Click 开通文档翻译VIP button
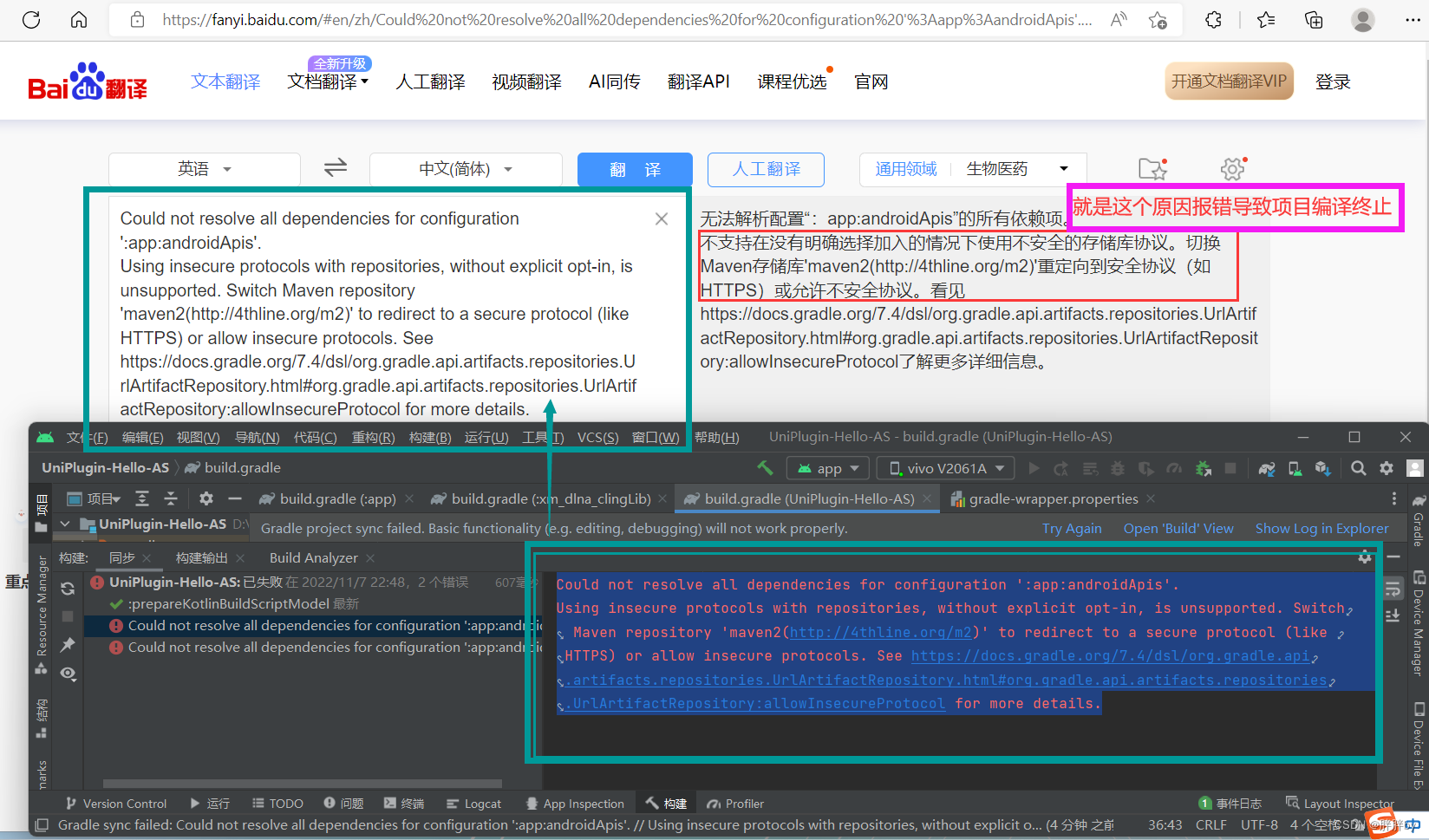 tap(1229, 81)
